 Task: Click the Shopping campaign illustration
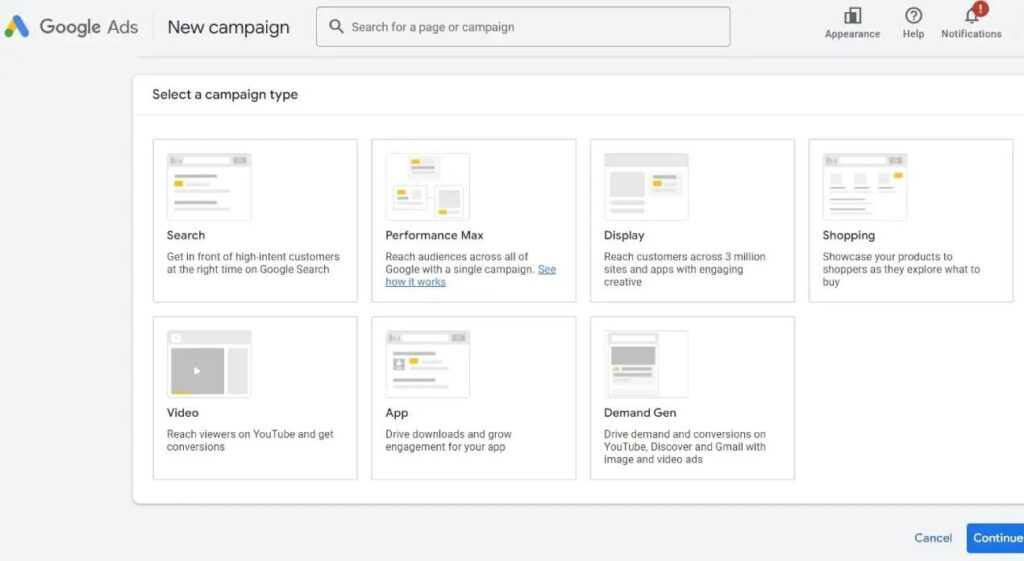[865, 187]
